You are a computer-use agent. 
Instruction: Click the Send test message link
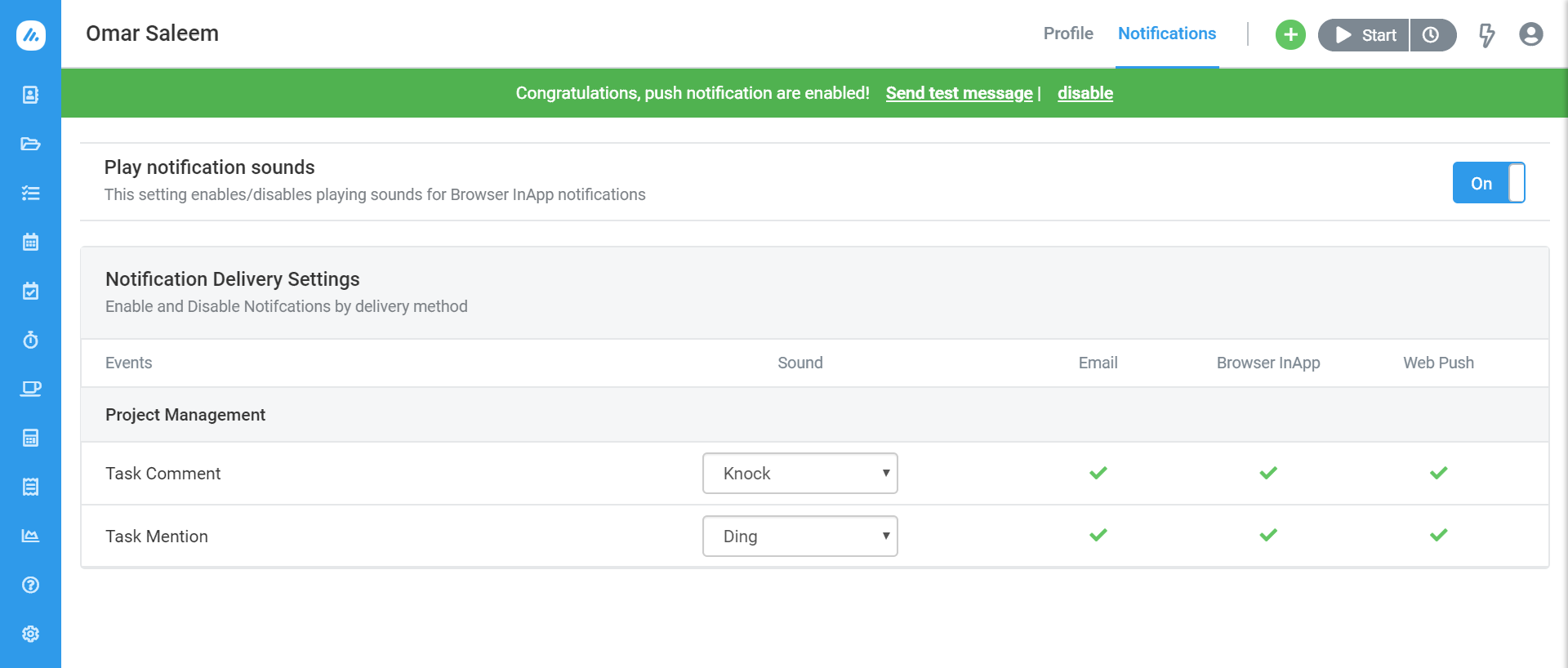(x=959, y=93)
